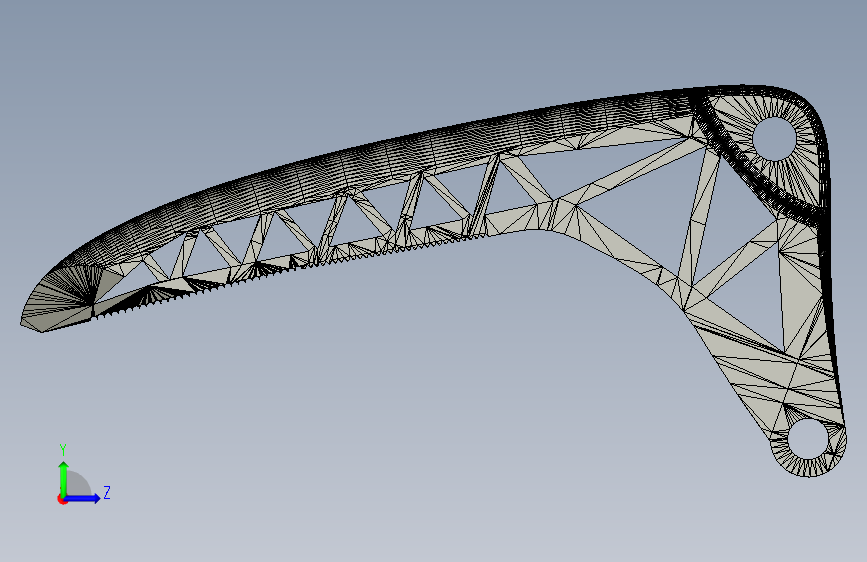The width and height of the screenshot is (867, 562).
Task: Click the red X axis dot at the triad origin
Action: tap(62, 499)
